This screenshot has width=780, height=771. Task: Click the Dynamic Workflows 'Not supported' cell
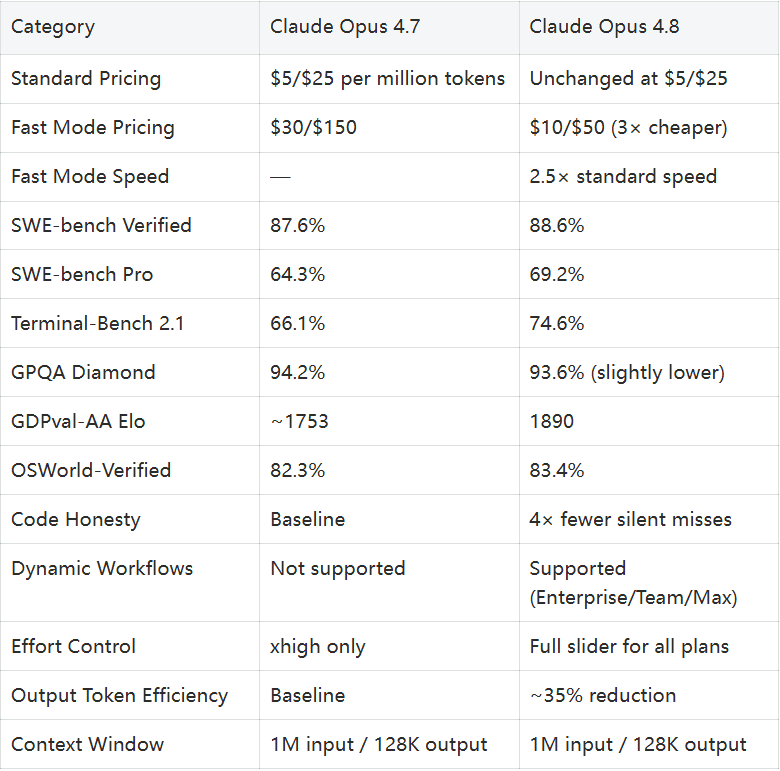[338, 569]
